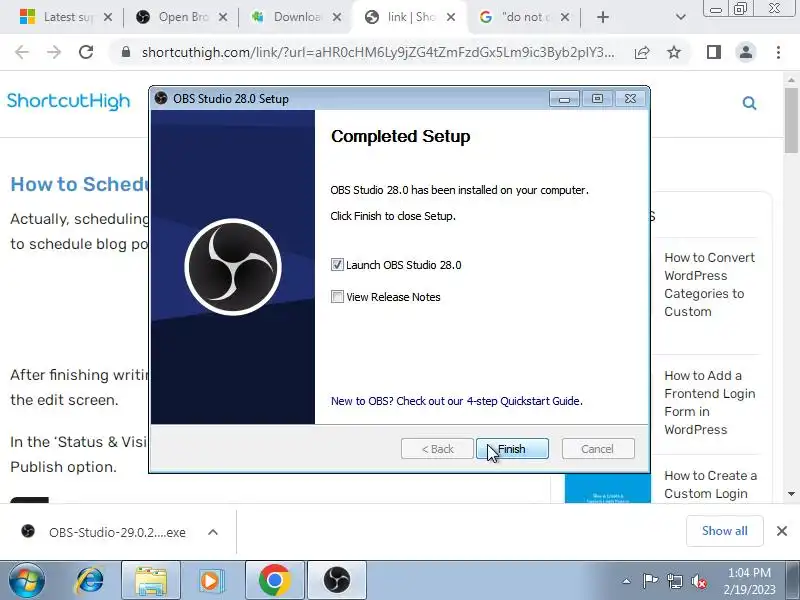Show hidden tray icons
This screenshot has height=600, width=800.
[x=626, y=581]
